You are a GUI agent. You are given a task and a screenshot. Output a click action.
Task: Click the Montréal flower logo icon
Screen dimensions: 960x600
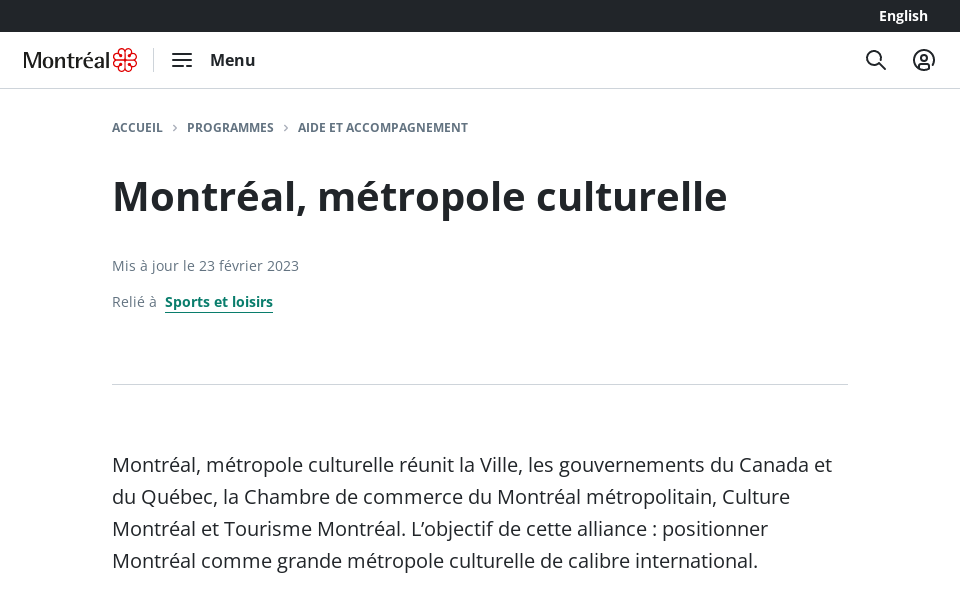pyautogui.click(x=127, y=59)
